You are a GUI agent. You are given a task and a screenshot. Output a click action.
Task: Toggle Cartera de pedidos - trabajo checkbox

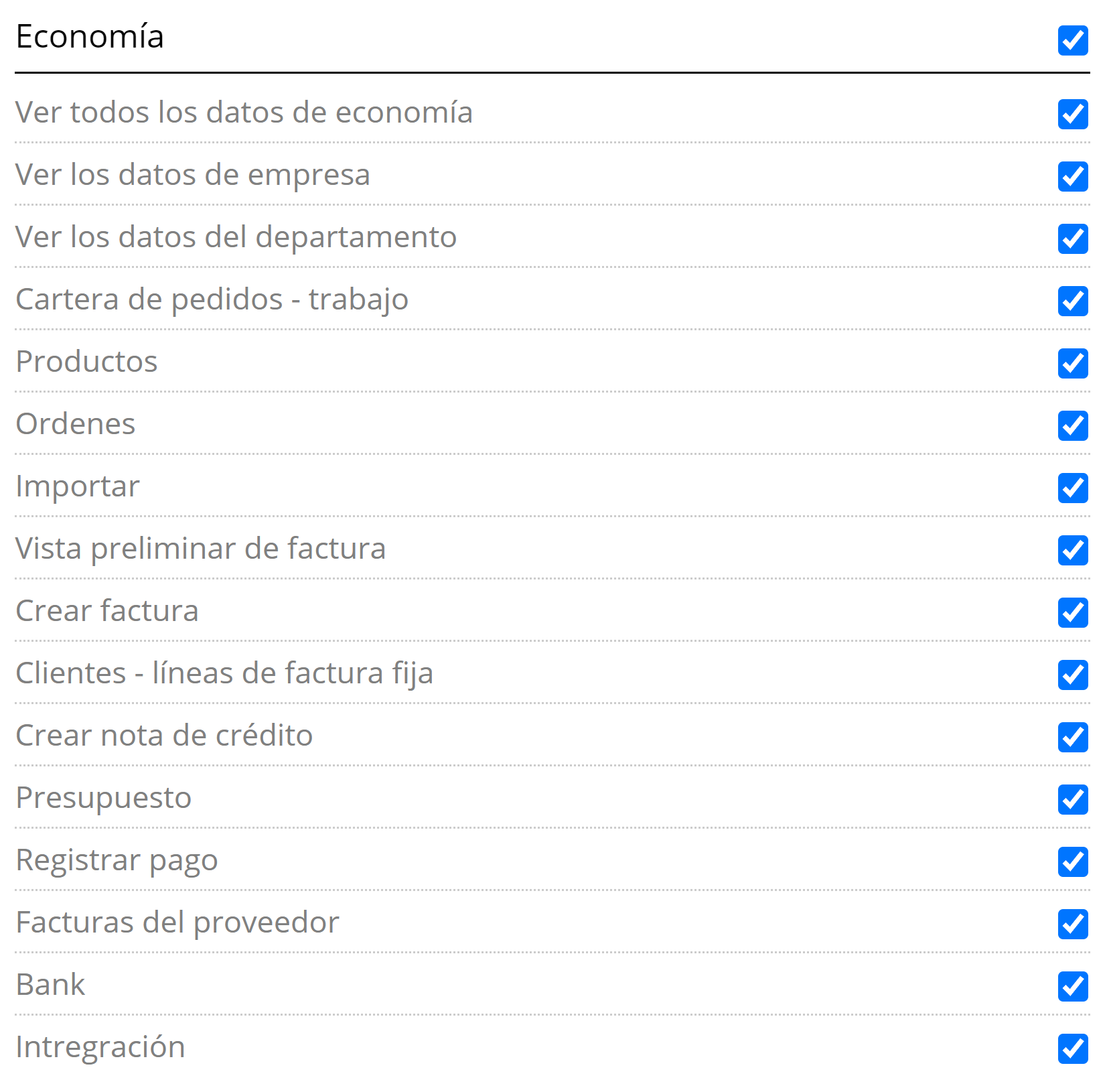click(x=1072, y=301)
